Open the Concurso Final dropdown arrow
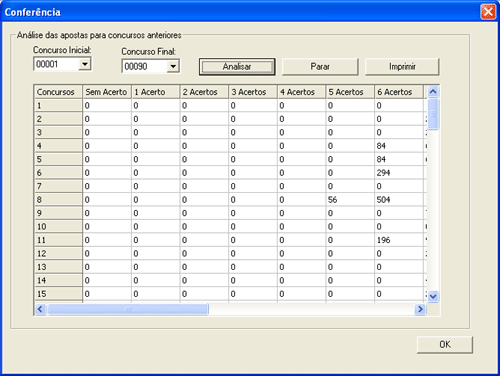500x376 pixels. tap(173, 66)
